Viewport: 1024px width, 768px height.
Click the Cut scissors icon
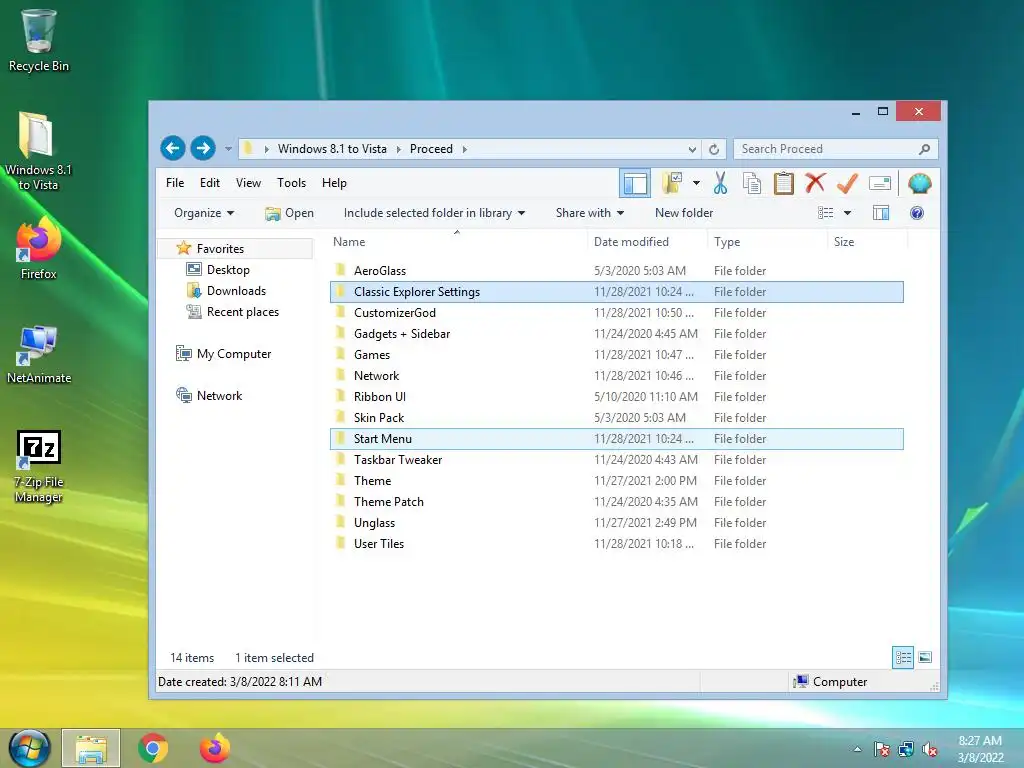[x=720, y=184]
